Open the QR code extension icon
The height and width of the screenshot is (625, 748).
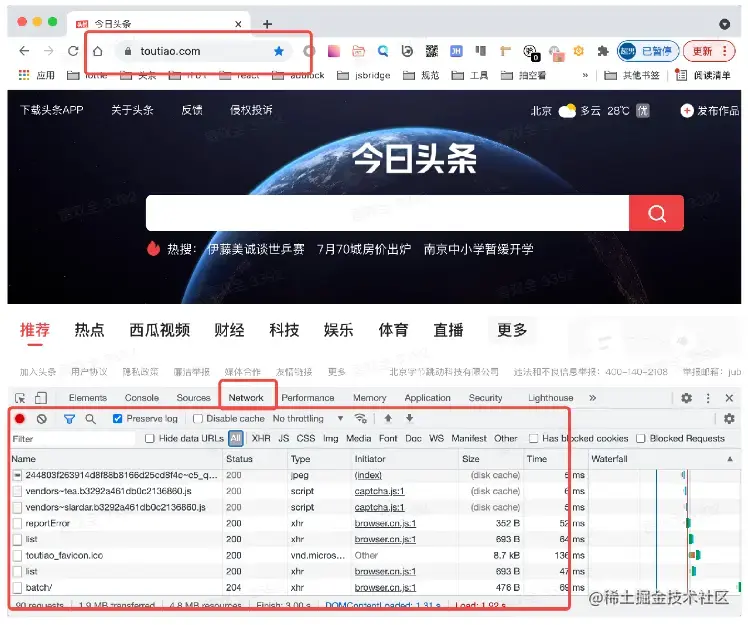[432, 51]
